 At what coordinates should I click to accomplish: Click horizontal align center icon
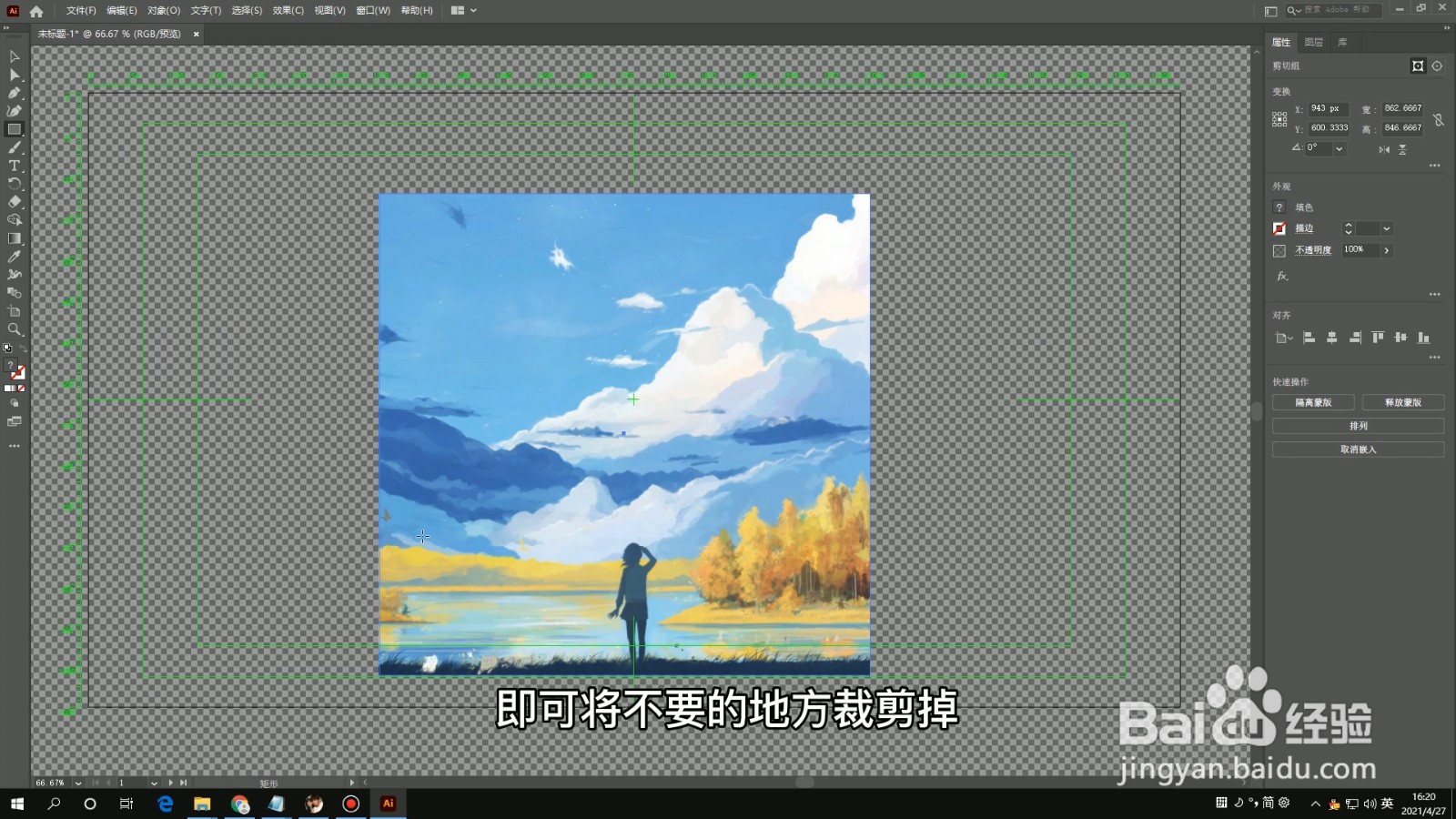tap(1332, 338)
